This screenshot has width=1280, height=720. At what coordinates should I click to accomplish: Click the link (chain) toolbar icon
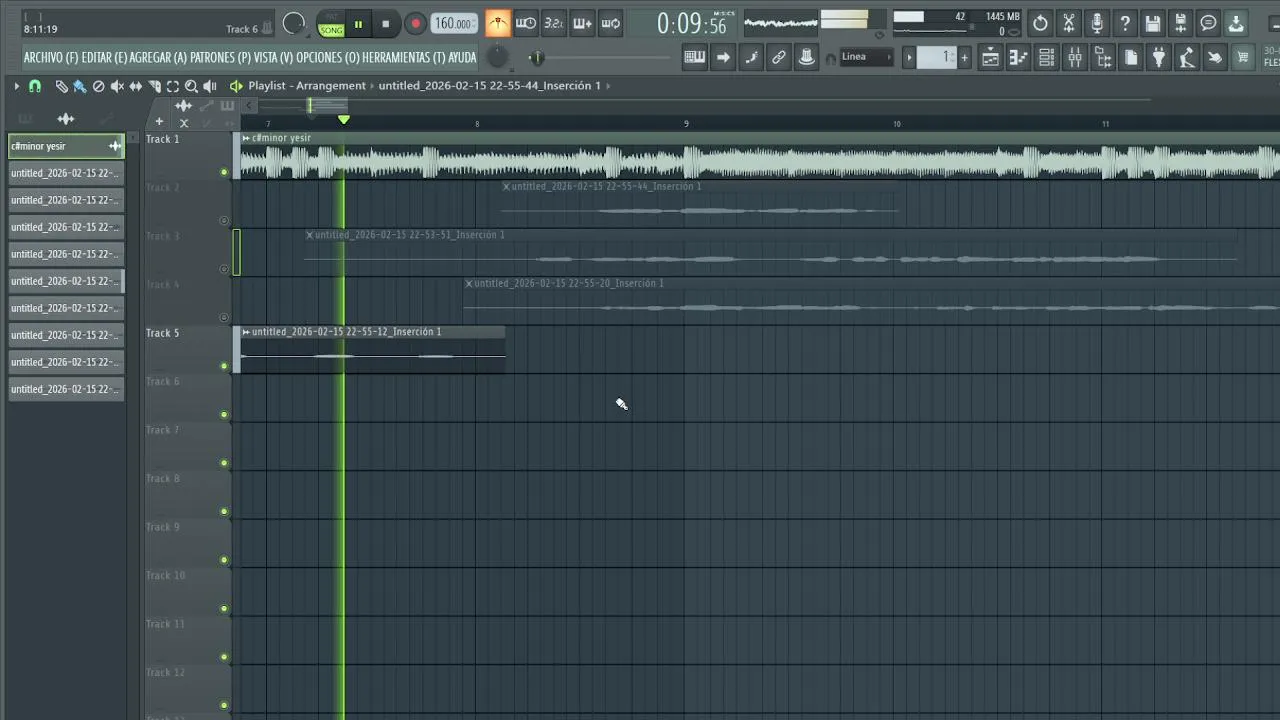click(x=778, y=57)
